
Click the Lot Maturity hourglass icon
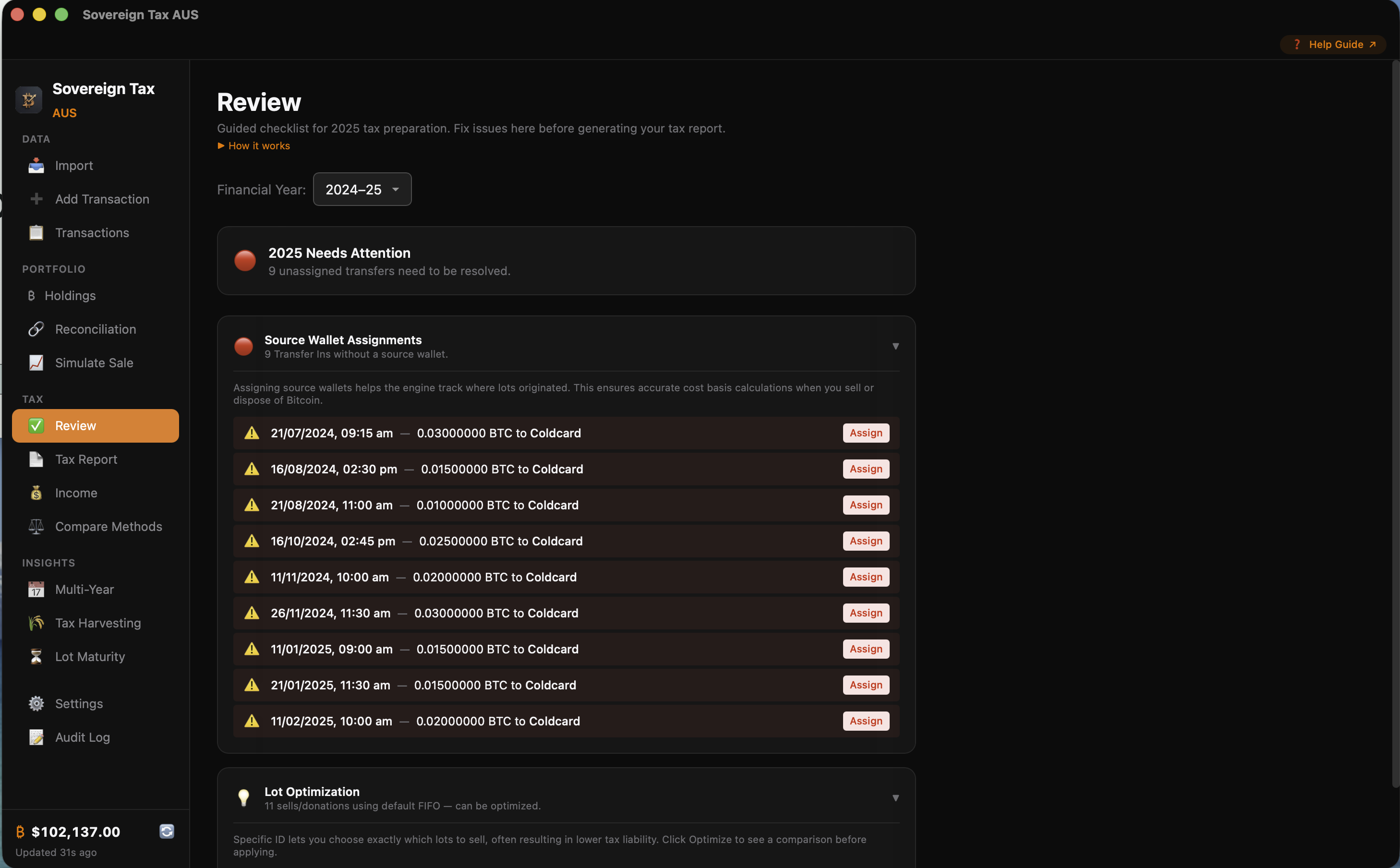point(36,656)
